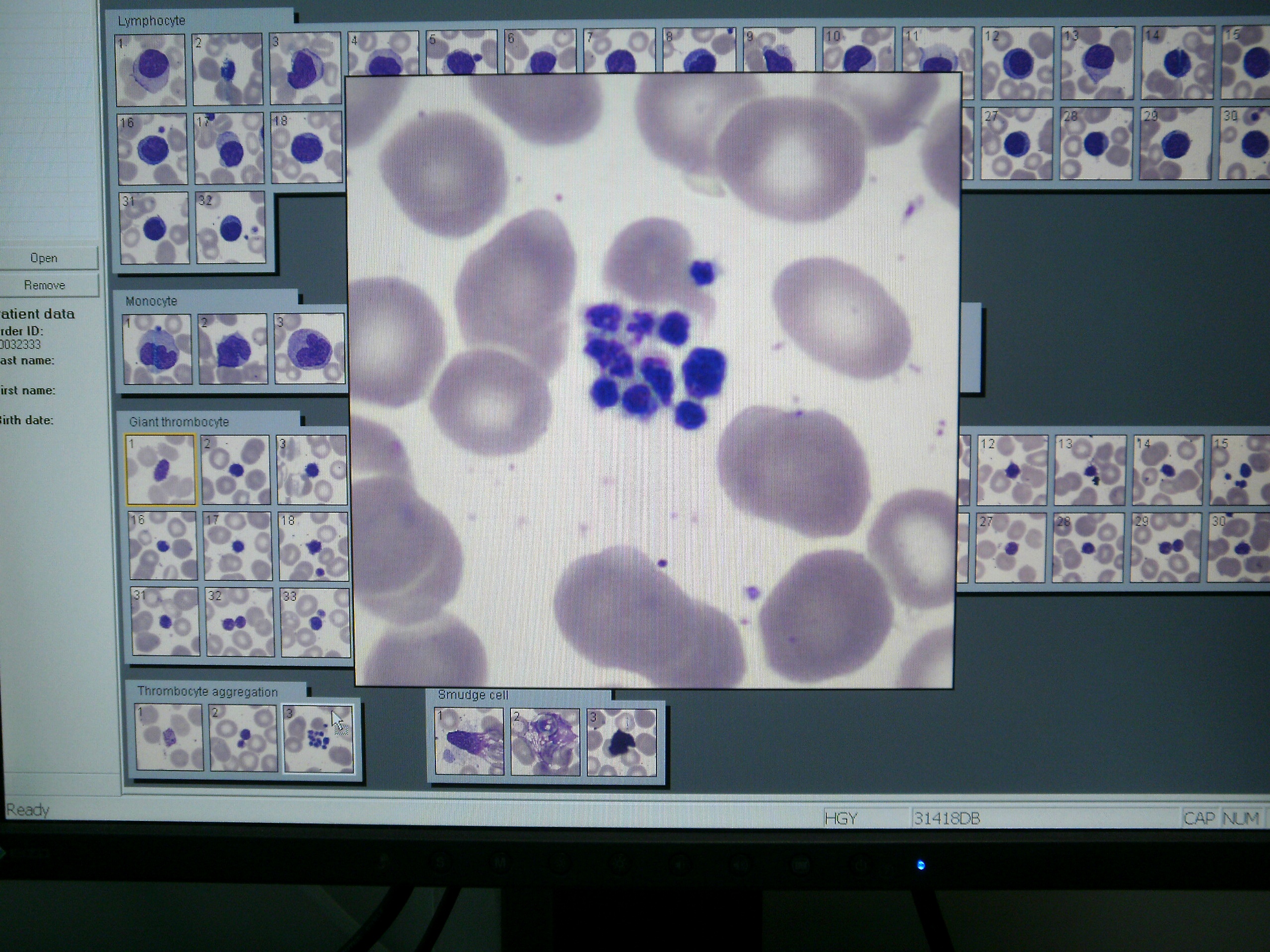The height and width of the screenshot is (952, 1270).
Task: Select Giant thrombocyte image 32
Action: pos(240,621)
